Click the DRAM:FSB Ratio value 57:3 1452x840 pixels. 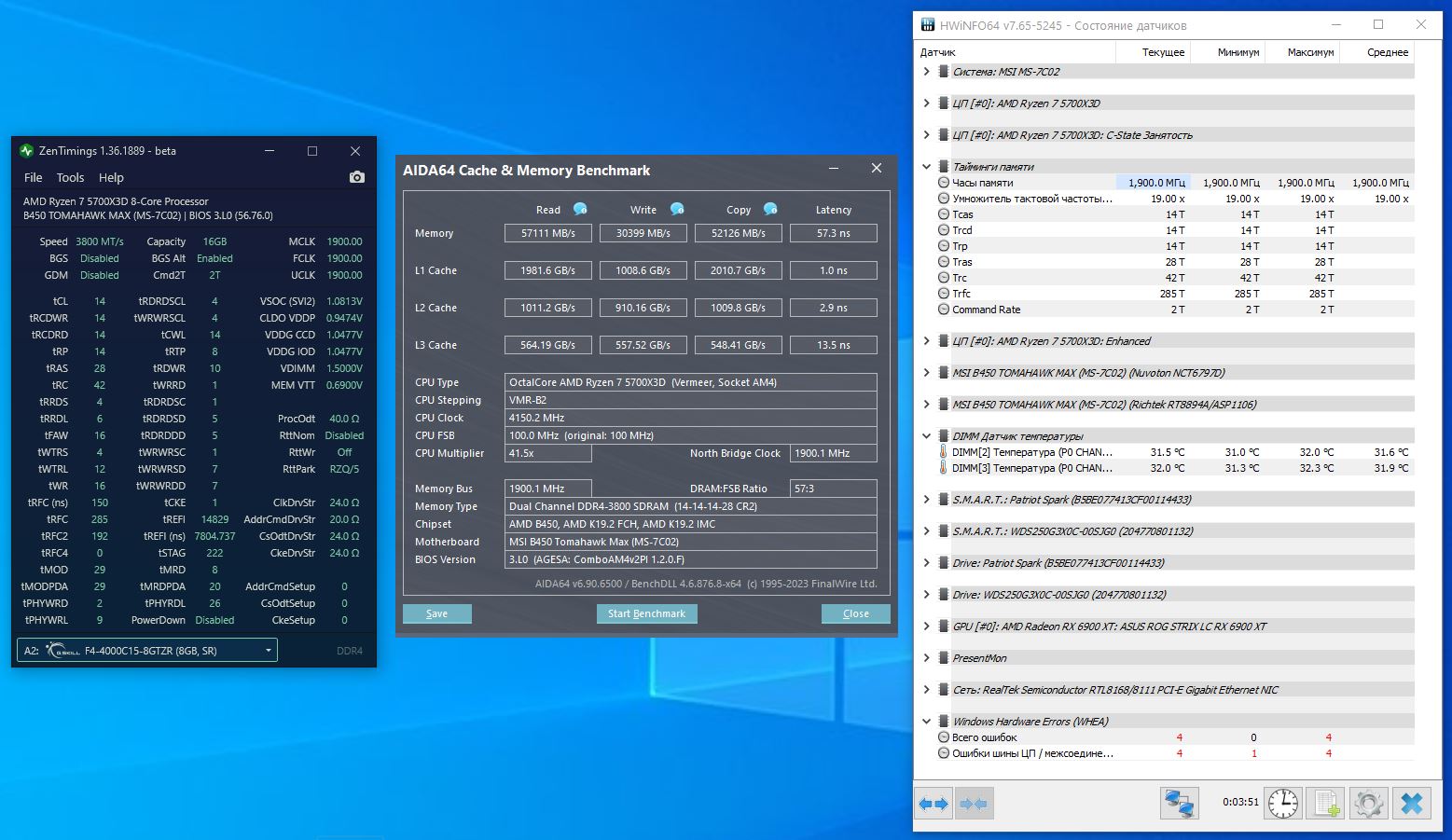[x=834, y=489]
